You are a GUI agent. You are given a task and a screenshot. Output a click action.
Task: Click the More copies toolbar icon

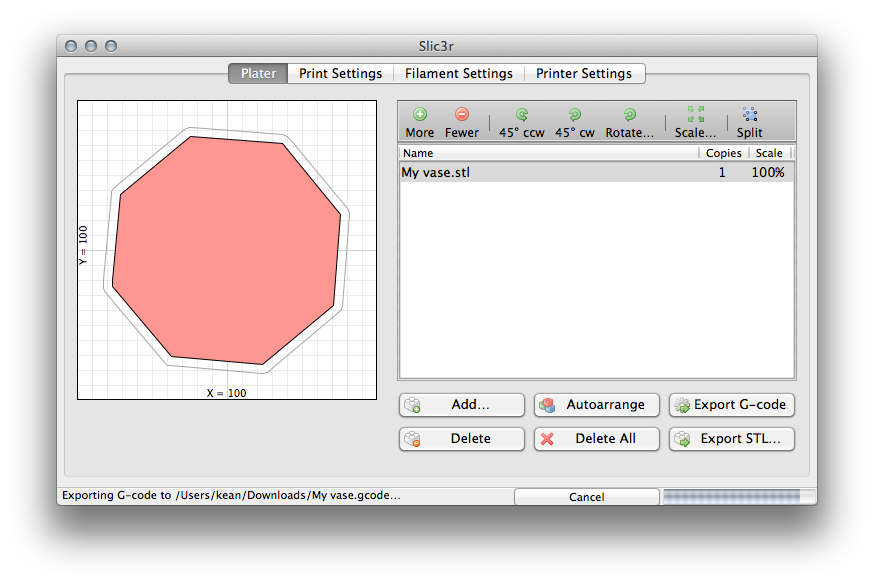tap(420, 122)
